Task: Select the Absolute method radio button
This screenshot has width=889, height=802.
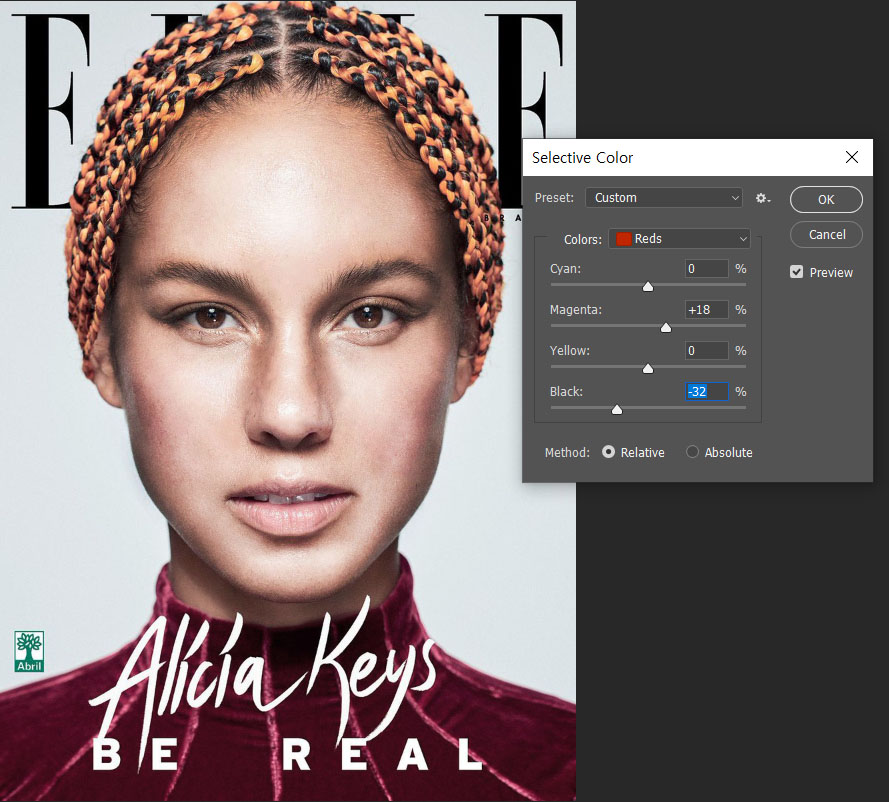Action: point(692,452)
